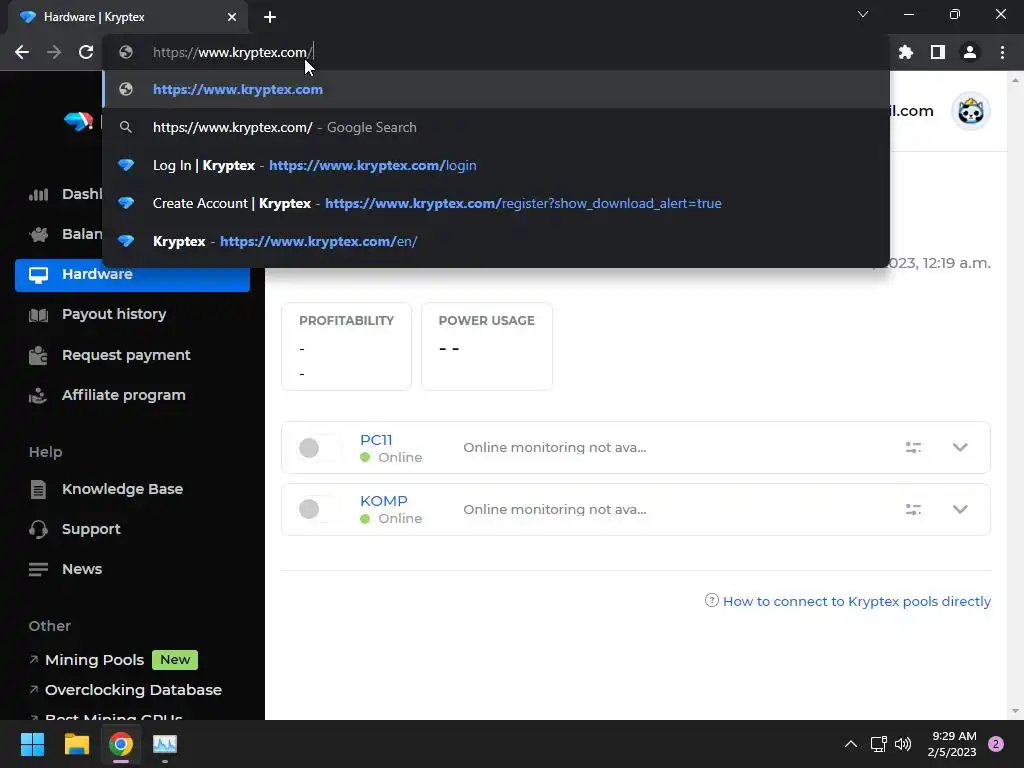The width and height of the screenshot is (1024, 768).
Task: Select the Create Account | Kryptex suggestion
Action: click(496, 203)
